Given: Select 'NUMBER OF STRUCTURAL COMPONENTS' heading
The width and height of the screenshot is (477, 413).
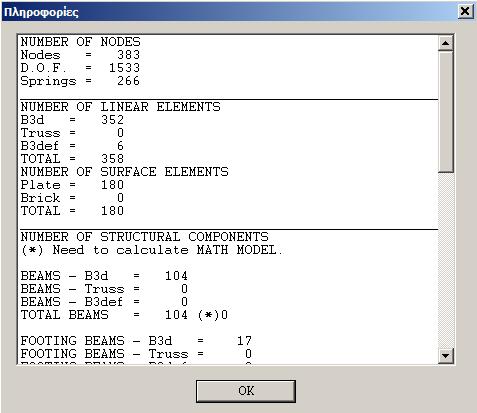Looking at the screenshot, I should point(144,237).
